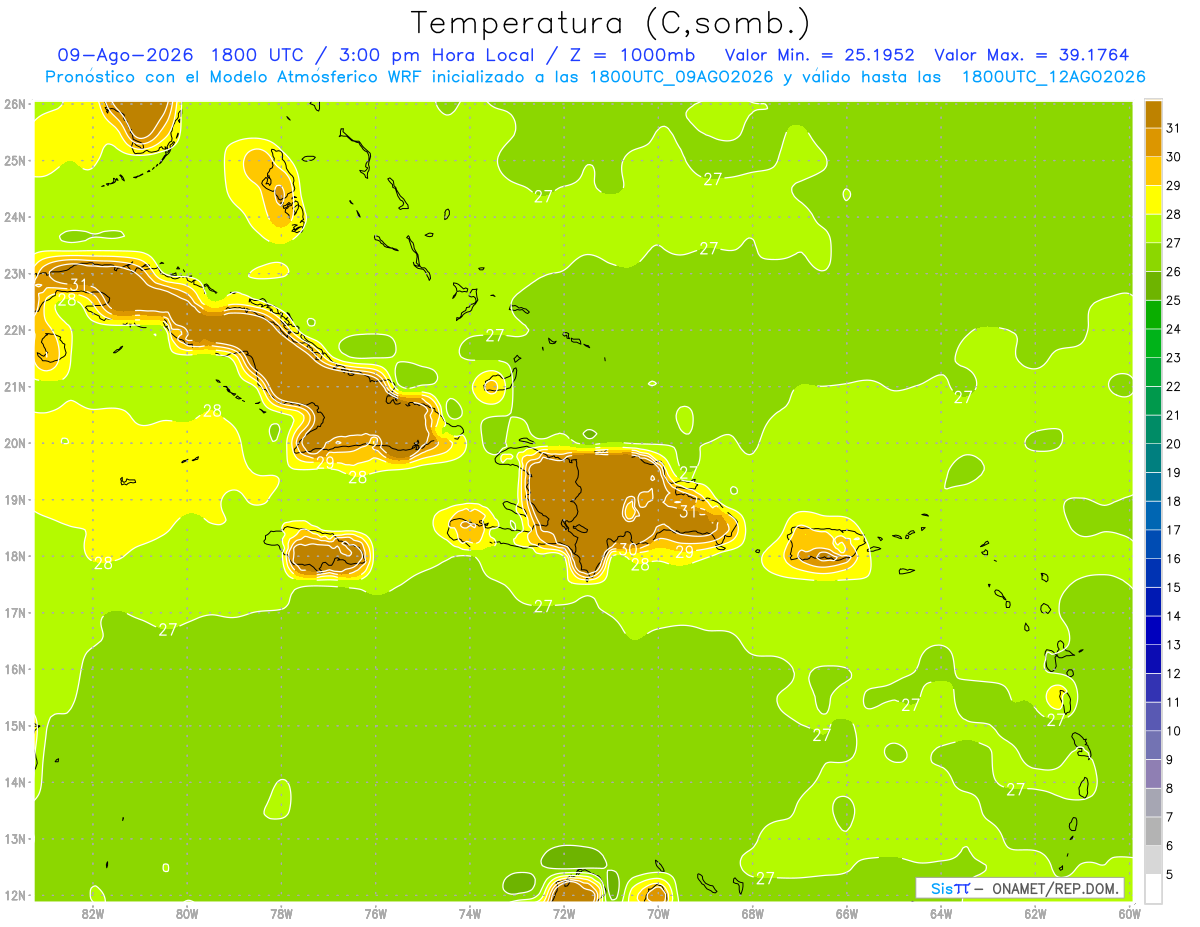Screen dimensions: 1200x927
Task: Pick the white legend swatch below 5
Action: tap(1153, 887)
